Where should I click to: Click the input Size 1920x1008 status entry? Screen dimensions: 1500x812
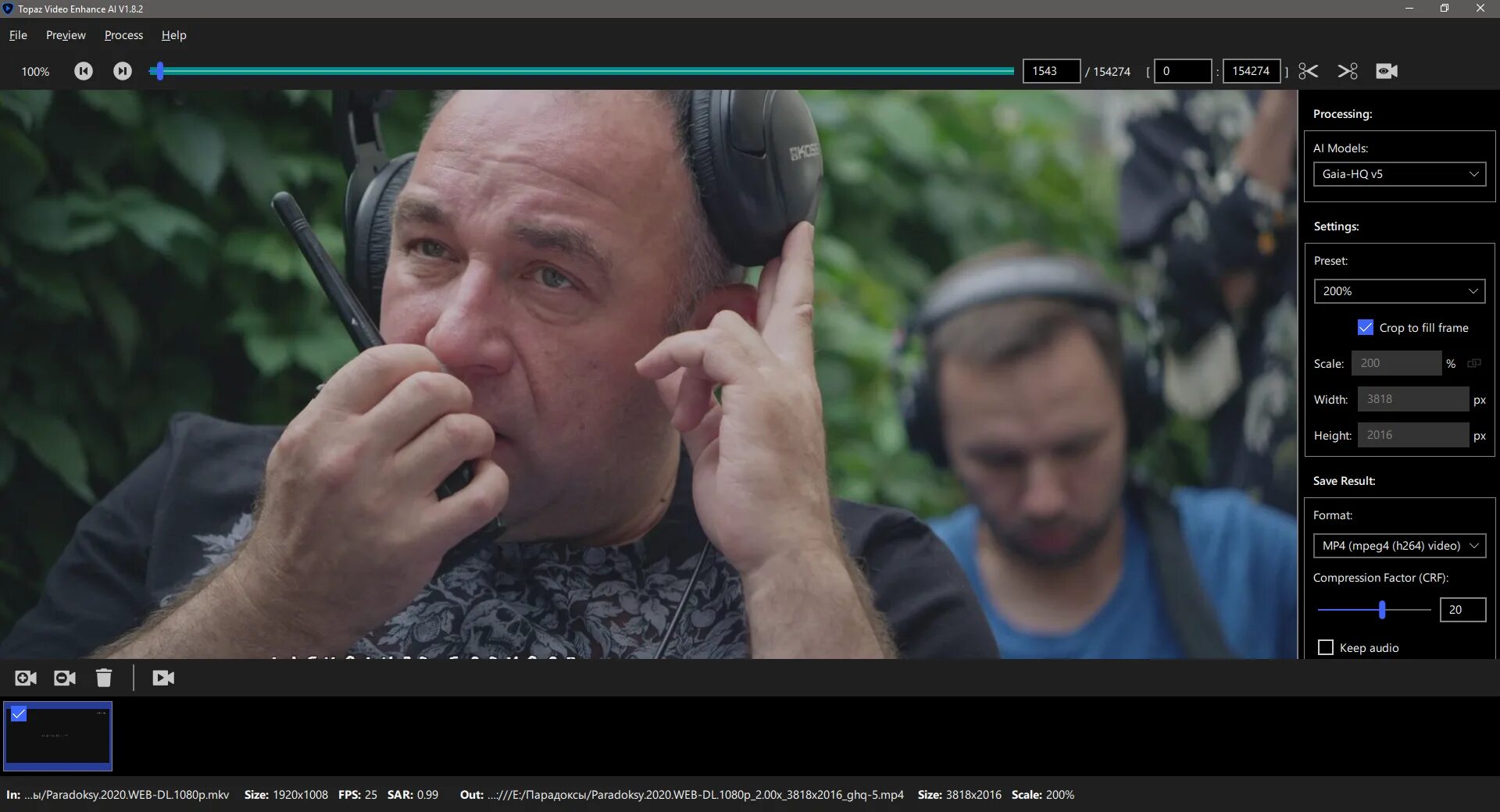(x=286, y=795)
